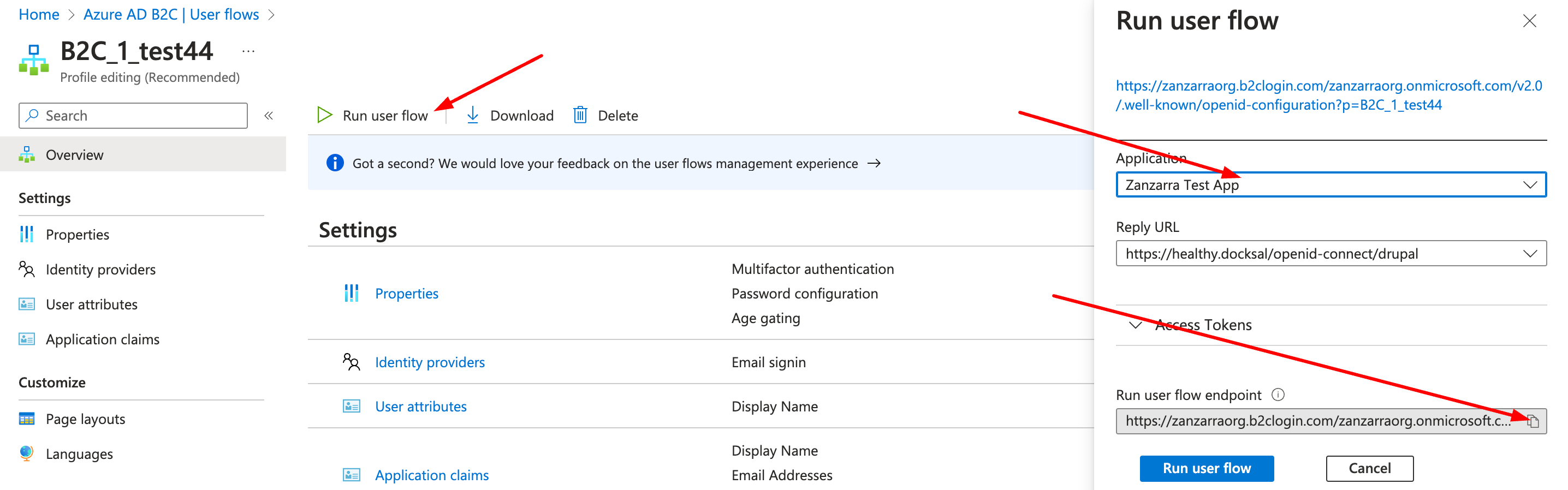Close the Run user flow panel
Viewport: 1568px width, 490px height.
(x=1529, y=21)
